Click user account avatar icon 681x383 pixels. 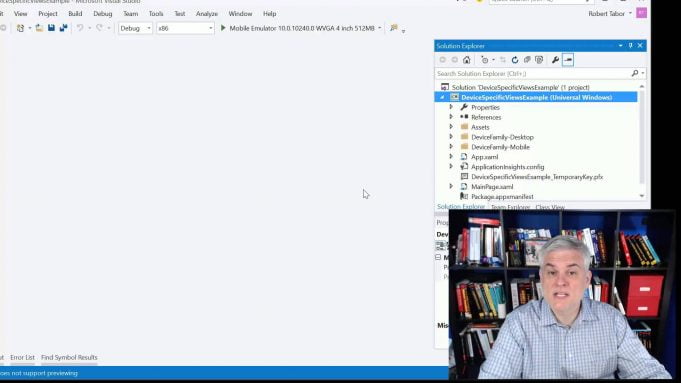tap(641, 13)
